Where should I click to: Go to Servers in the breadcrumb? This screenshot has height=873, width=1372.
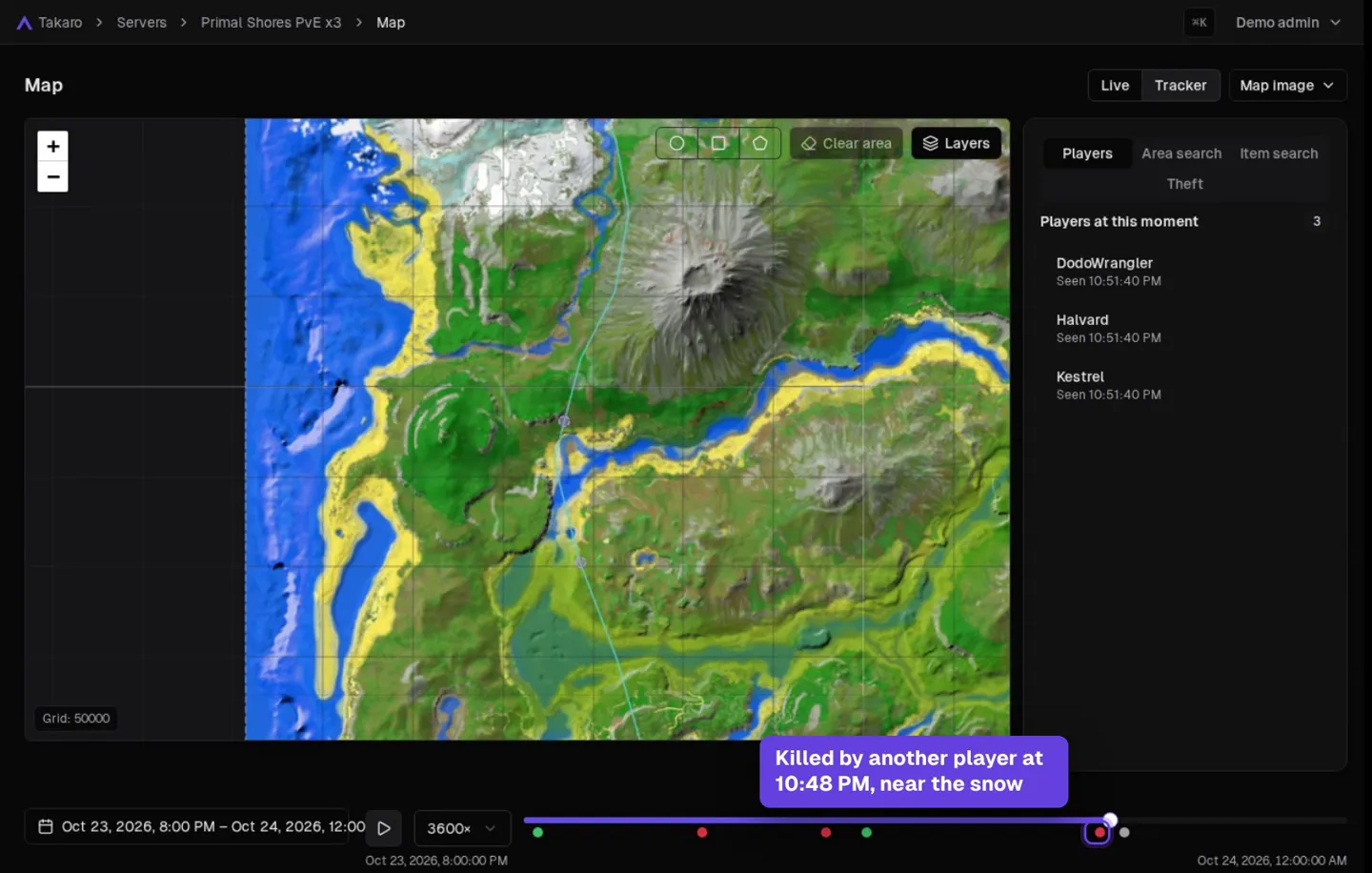[x=141, y=22]
